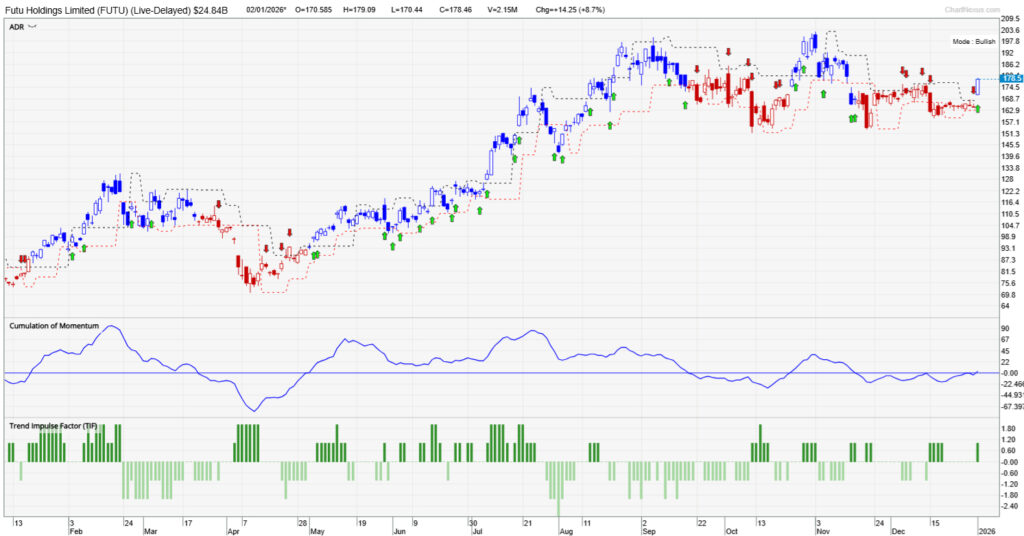
Task: Click the final green up arrow near 2026
Action: click(977, 108)
